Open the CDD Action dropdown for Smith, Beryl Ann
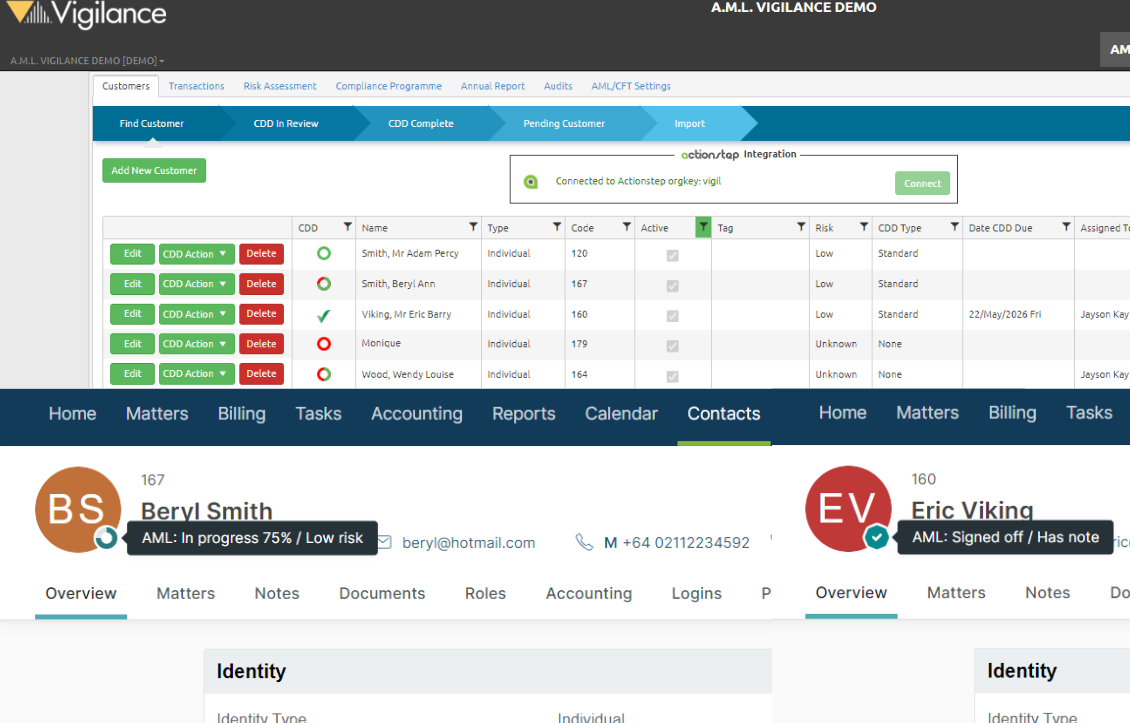Image resolution: width=1130 pixels, height=723 pixels. (x=196, y=283)
